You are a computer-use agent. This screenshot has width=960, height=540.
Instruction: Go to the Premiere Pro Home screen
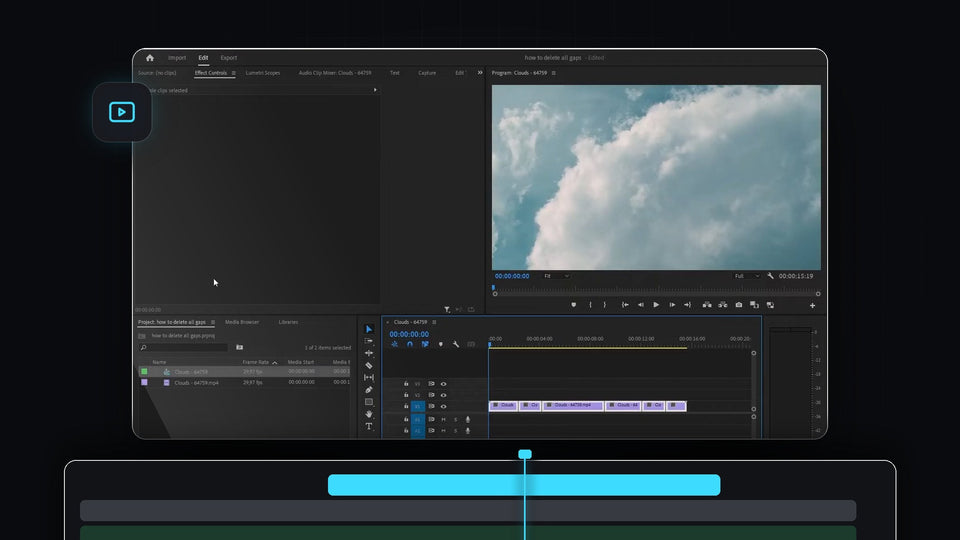[150, 58]
